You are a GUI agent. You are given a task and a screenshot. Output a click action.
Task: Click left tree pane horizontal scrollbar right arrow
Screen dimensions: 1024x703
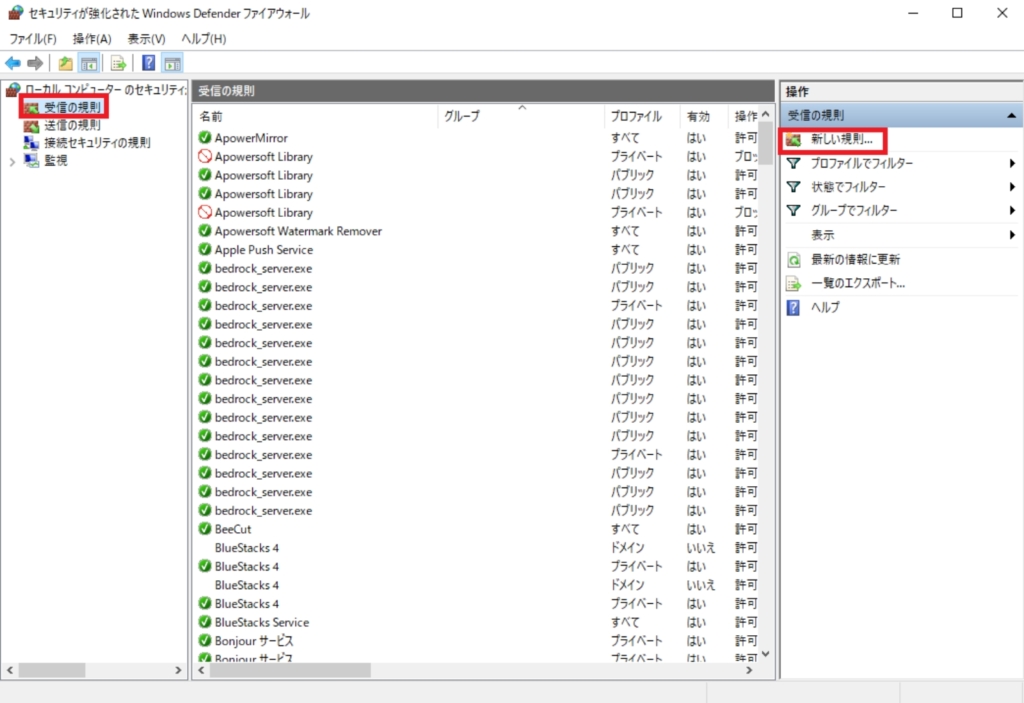coord(178,670)
